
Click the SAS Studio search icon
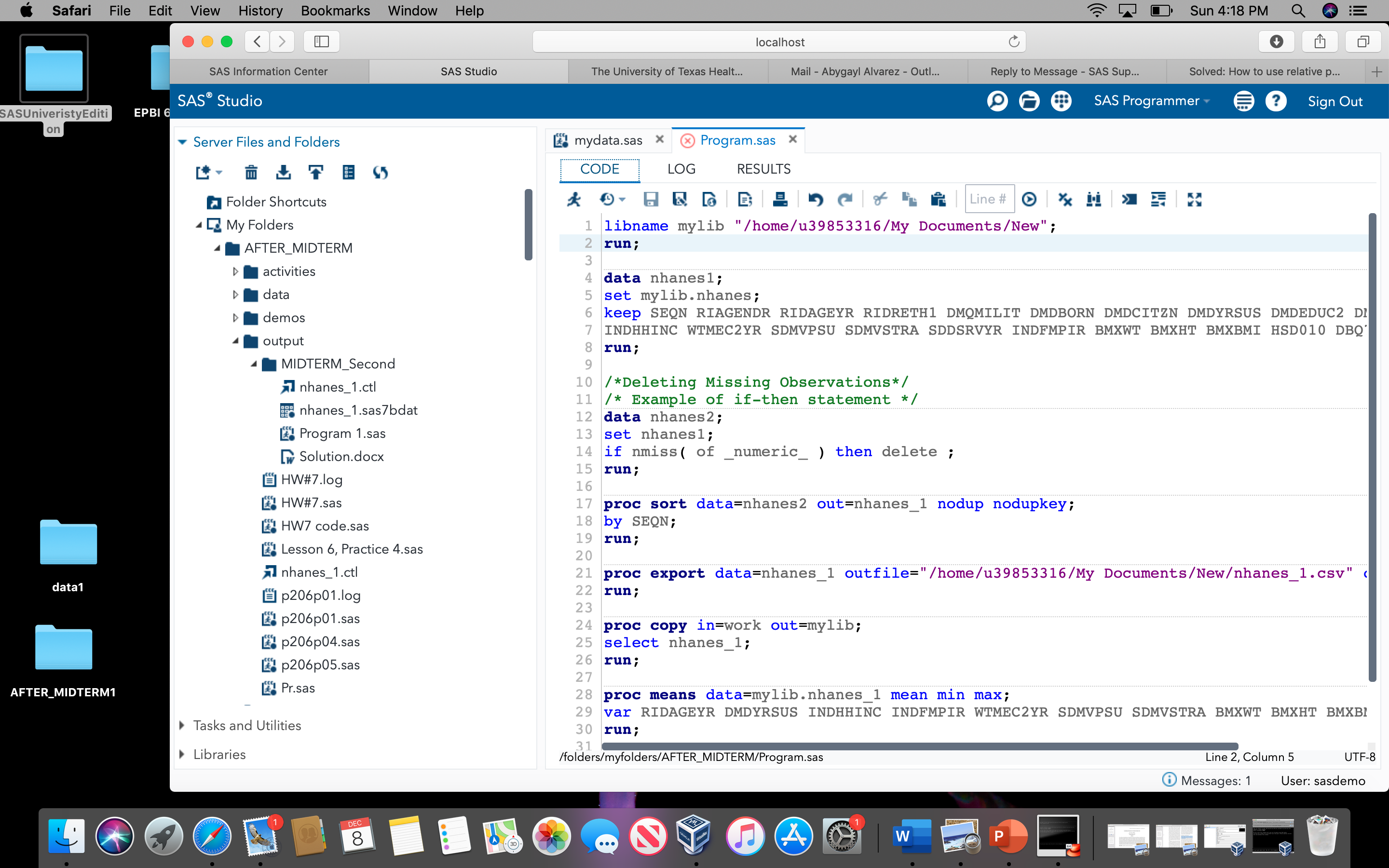[x=997, y=101]
